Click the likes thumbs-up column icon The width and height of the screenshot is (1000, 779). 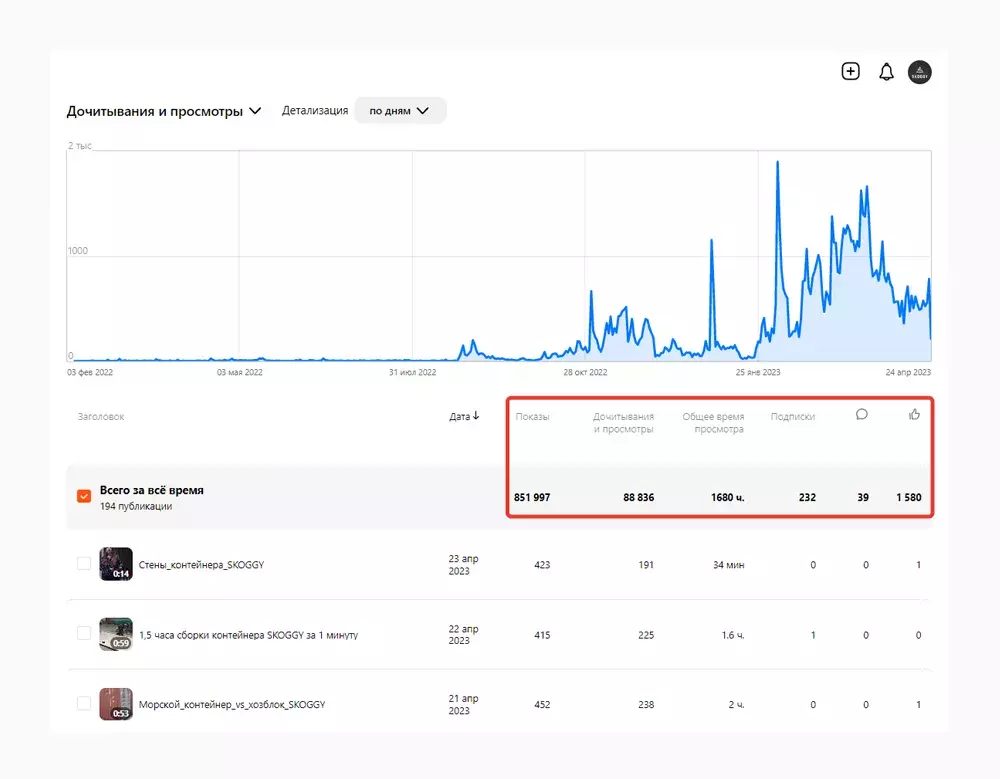pos(914,415)
